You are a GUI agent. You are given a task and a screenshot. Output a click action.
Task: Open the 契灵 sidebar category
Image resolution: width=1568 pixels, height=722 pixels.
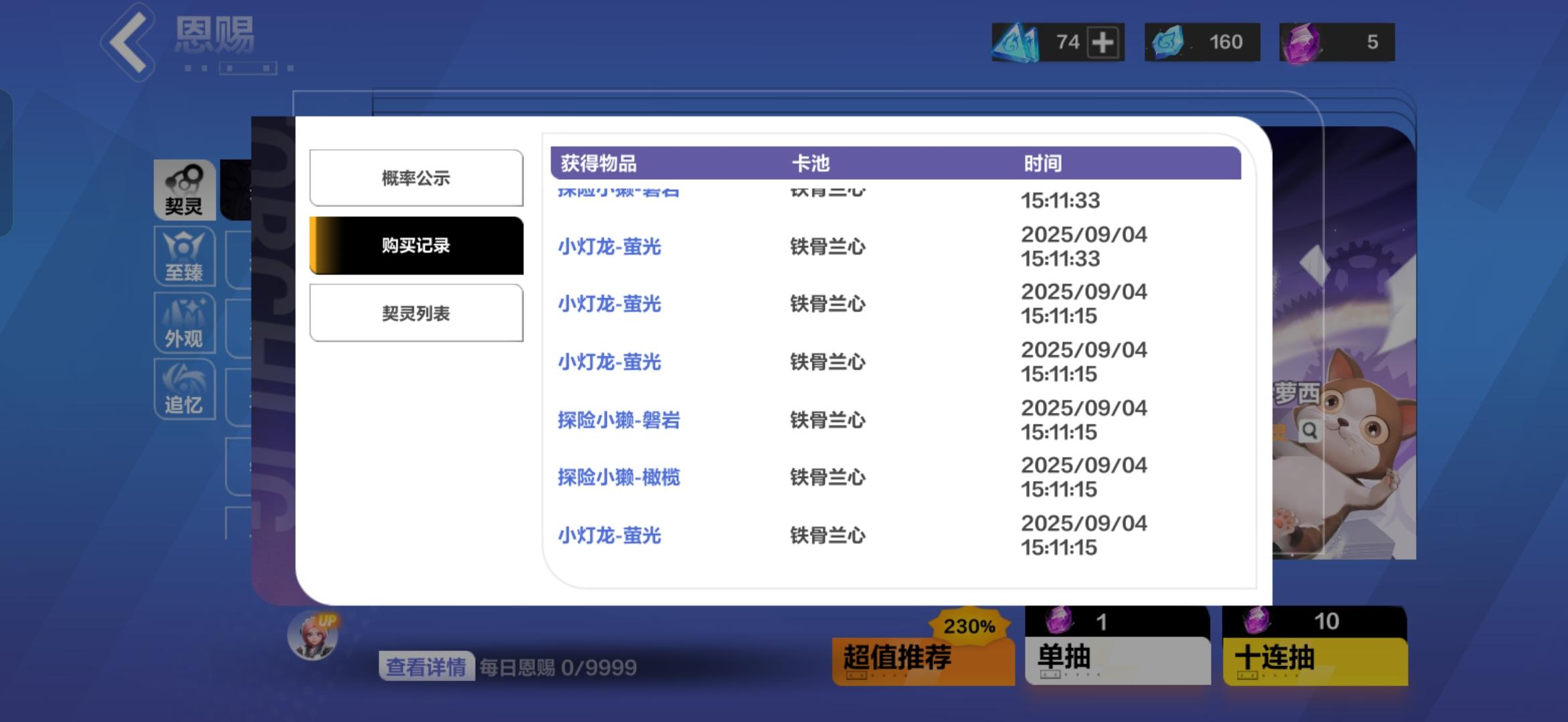coord(185,190)
